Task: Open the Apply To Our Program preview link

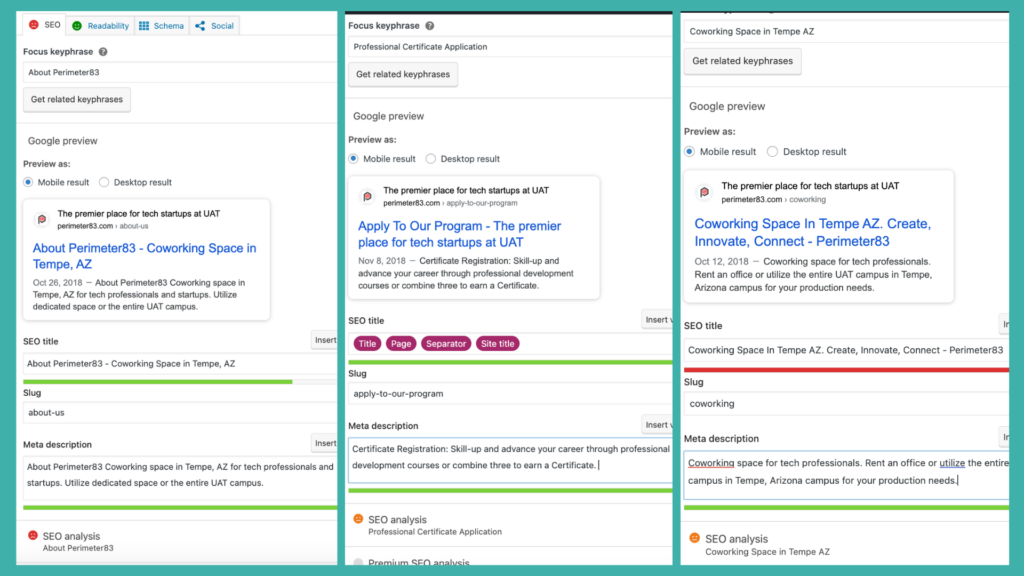Action: point(459,234)
